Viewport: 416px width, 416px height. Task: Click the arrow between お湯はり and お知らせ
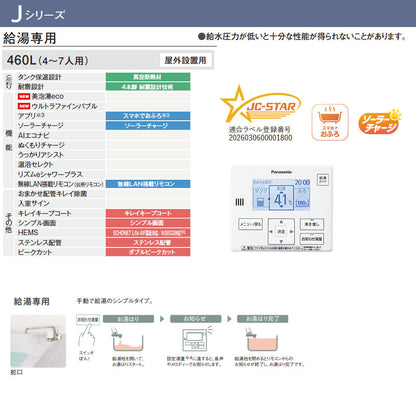[162, 319]
